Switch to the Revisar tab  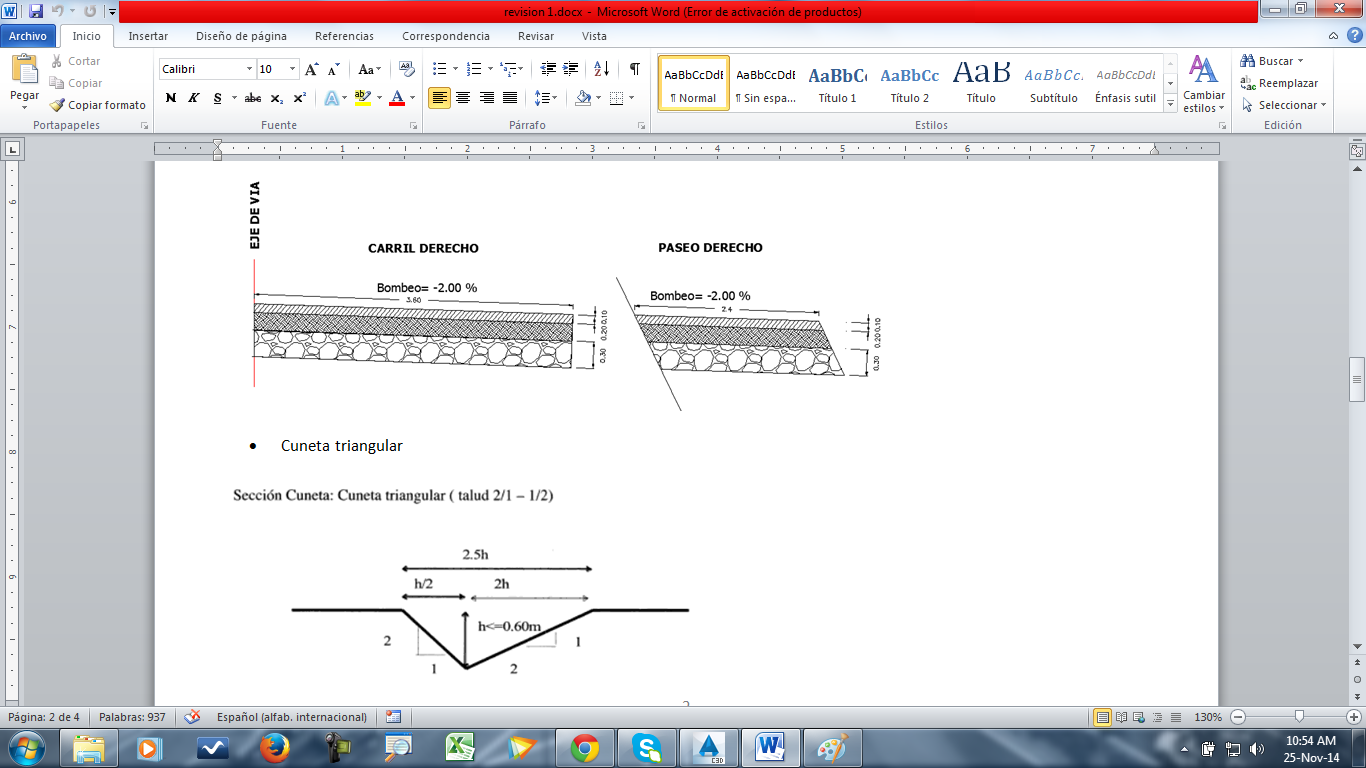click(x=536, y=36)
